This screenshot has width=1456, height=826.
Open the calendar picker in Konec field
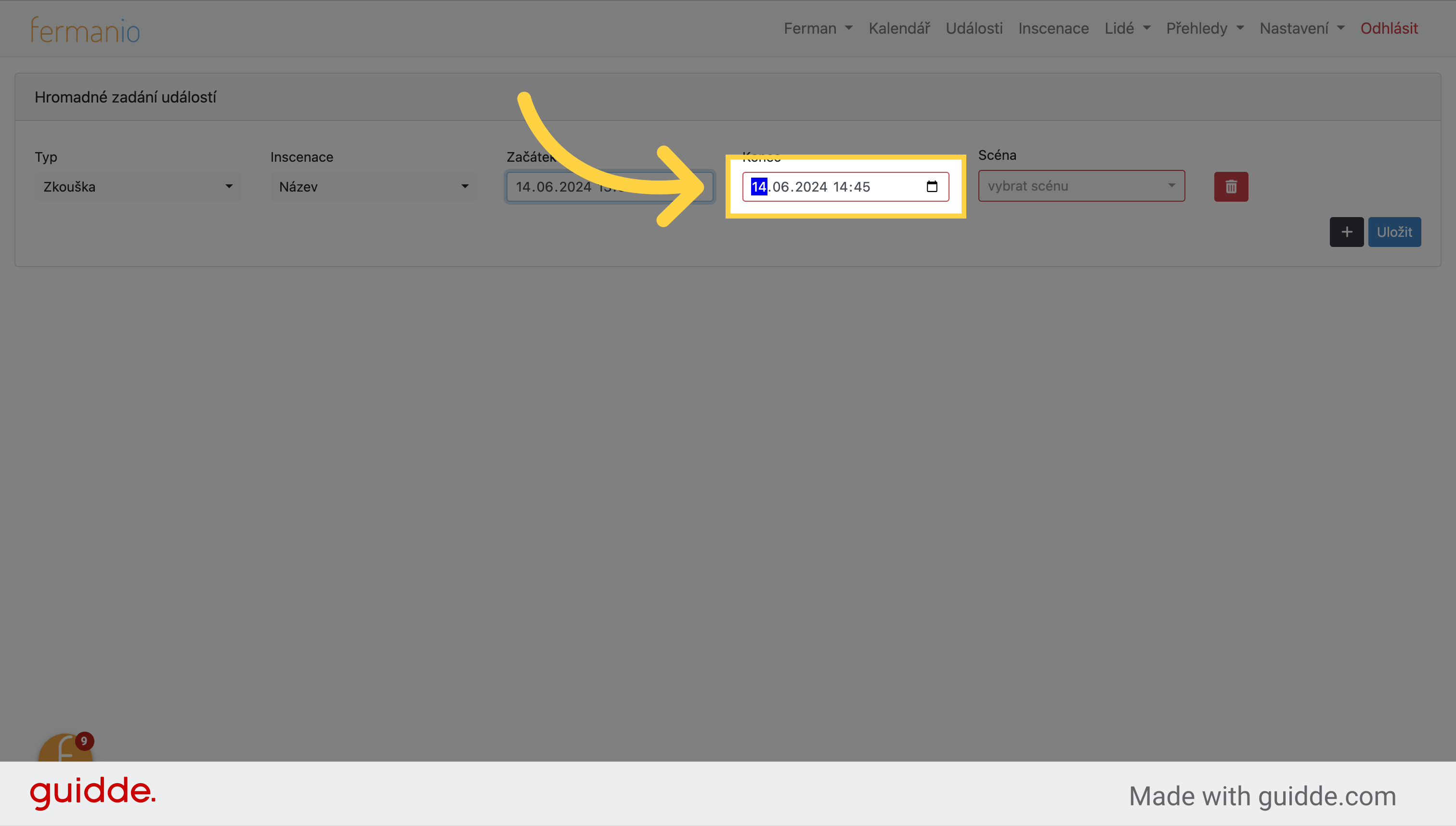click(x=932, y=187)
